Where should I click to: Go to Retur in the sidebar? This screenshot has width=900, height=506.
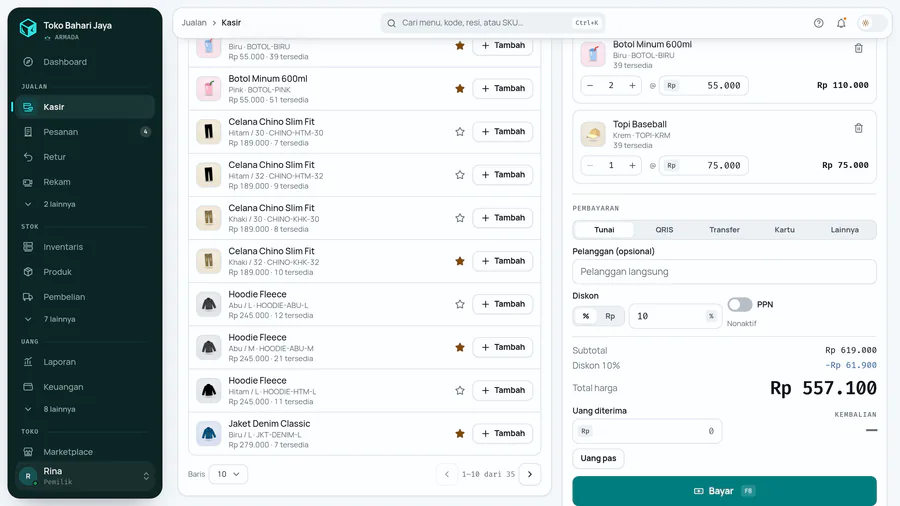coord(84,157)
